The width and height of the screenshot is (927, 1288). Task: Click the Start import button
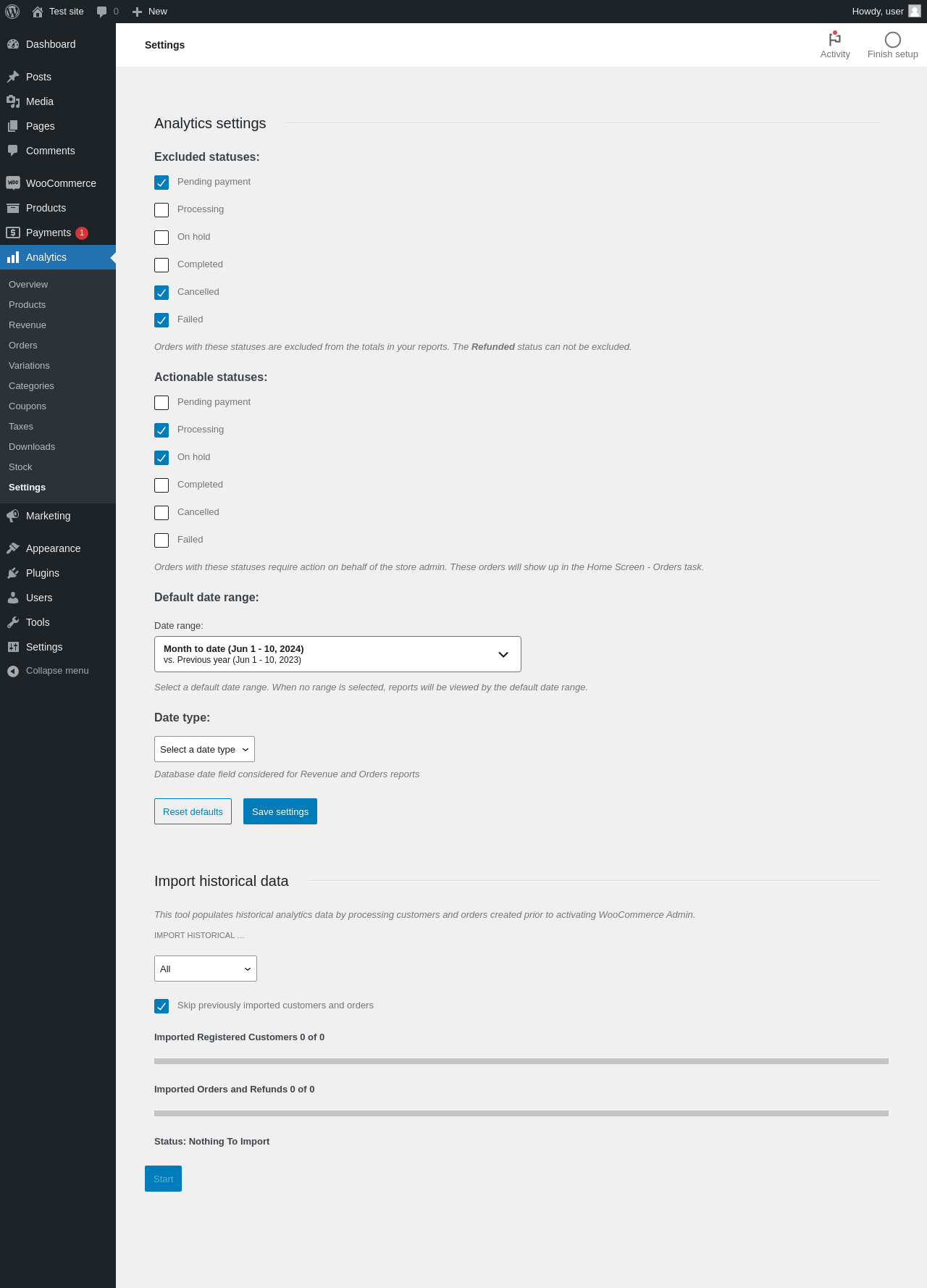coord(163,1179)
